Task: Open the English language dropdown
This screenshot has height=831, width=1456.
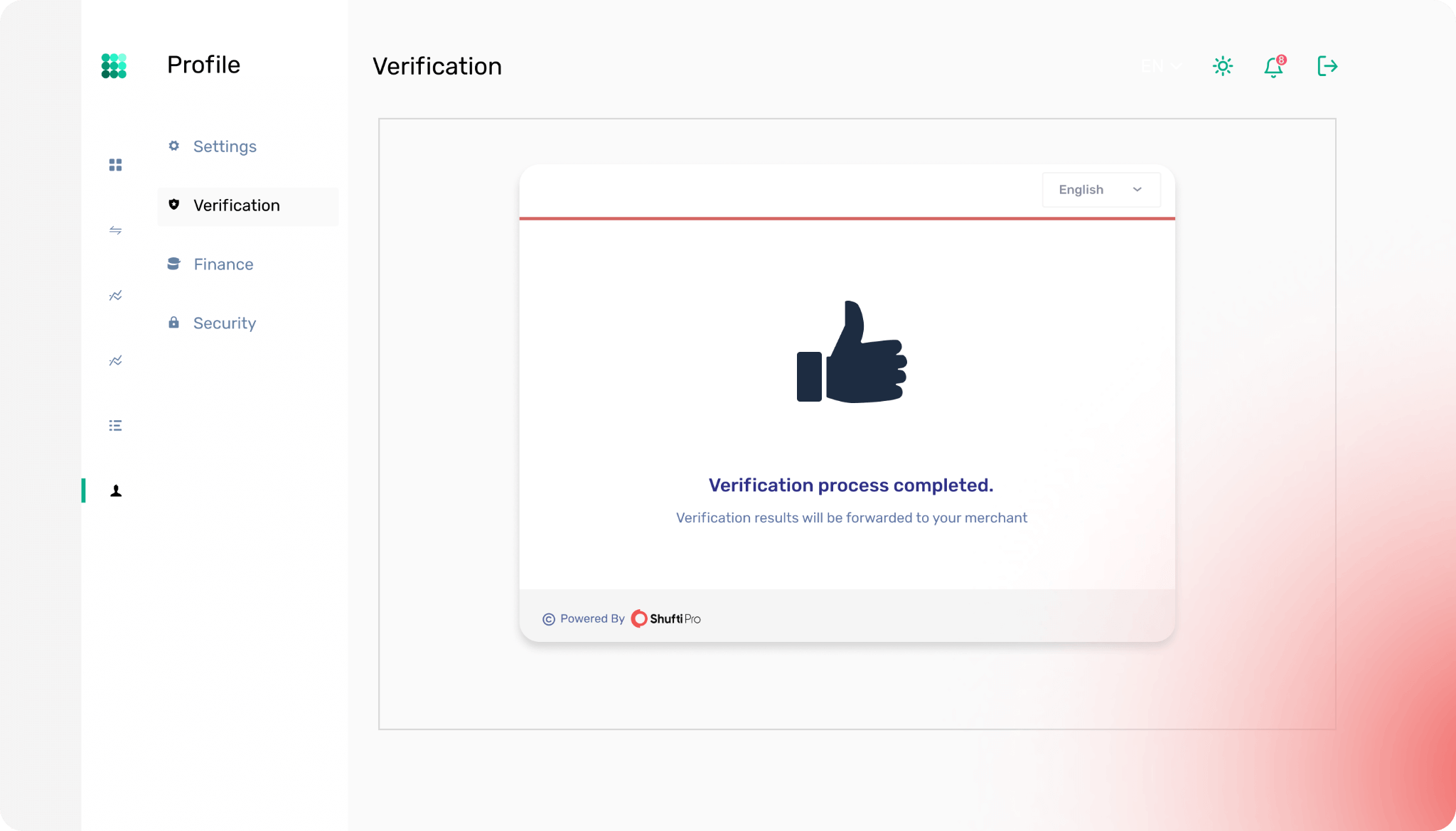Action: click(x=1101, y=190)
